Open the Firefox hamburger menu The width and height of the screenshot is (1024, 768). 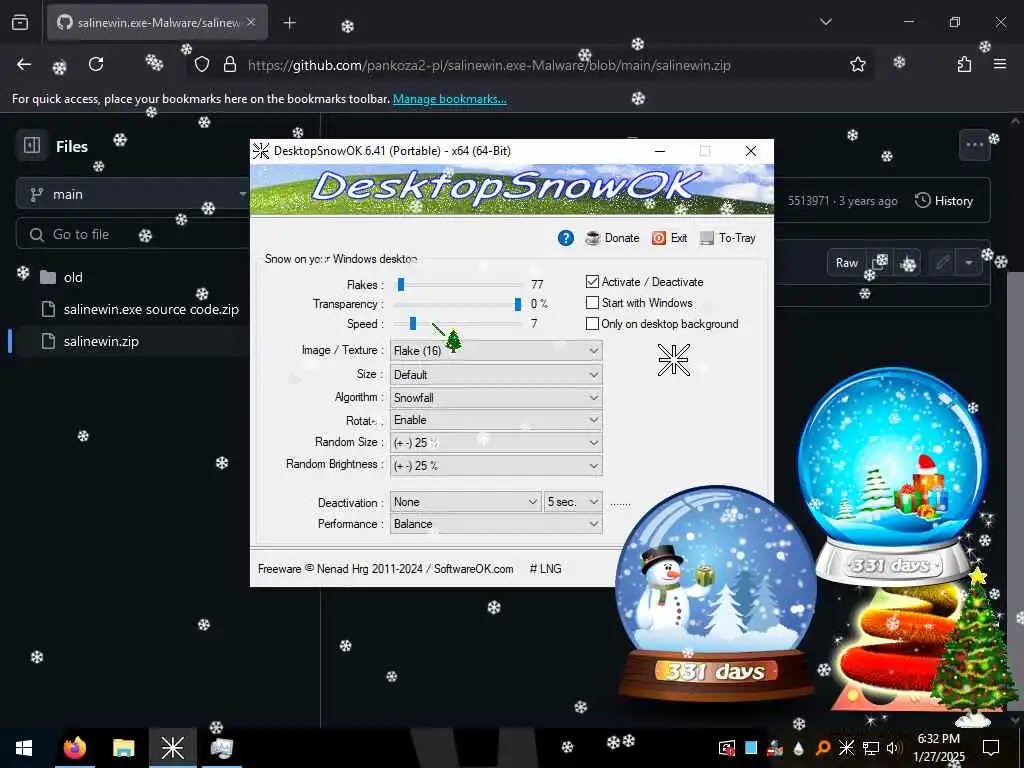(x=1000, y=64)
